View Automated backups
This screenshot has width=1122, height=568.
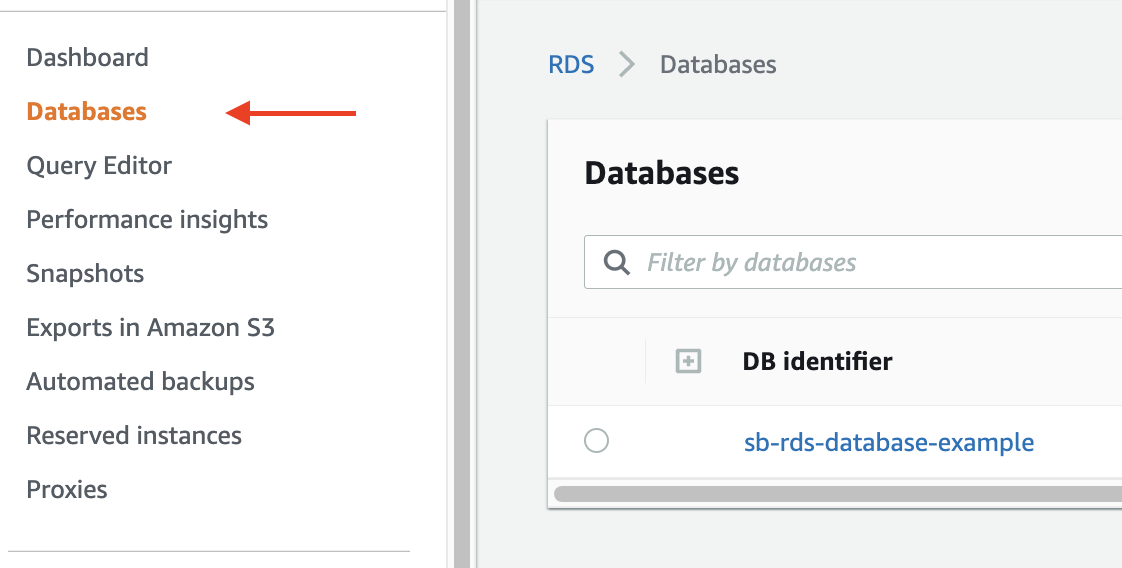140,382
